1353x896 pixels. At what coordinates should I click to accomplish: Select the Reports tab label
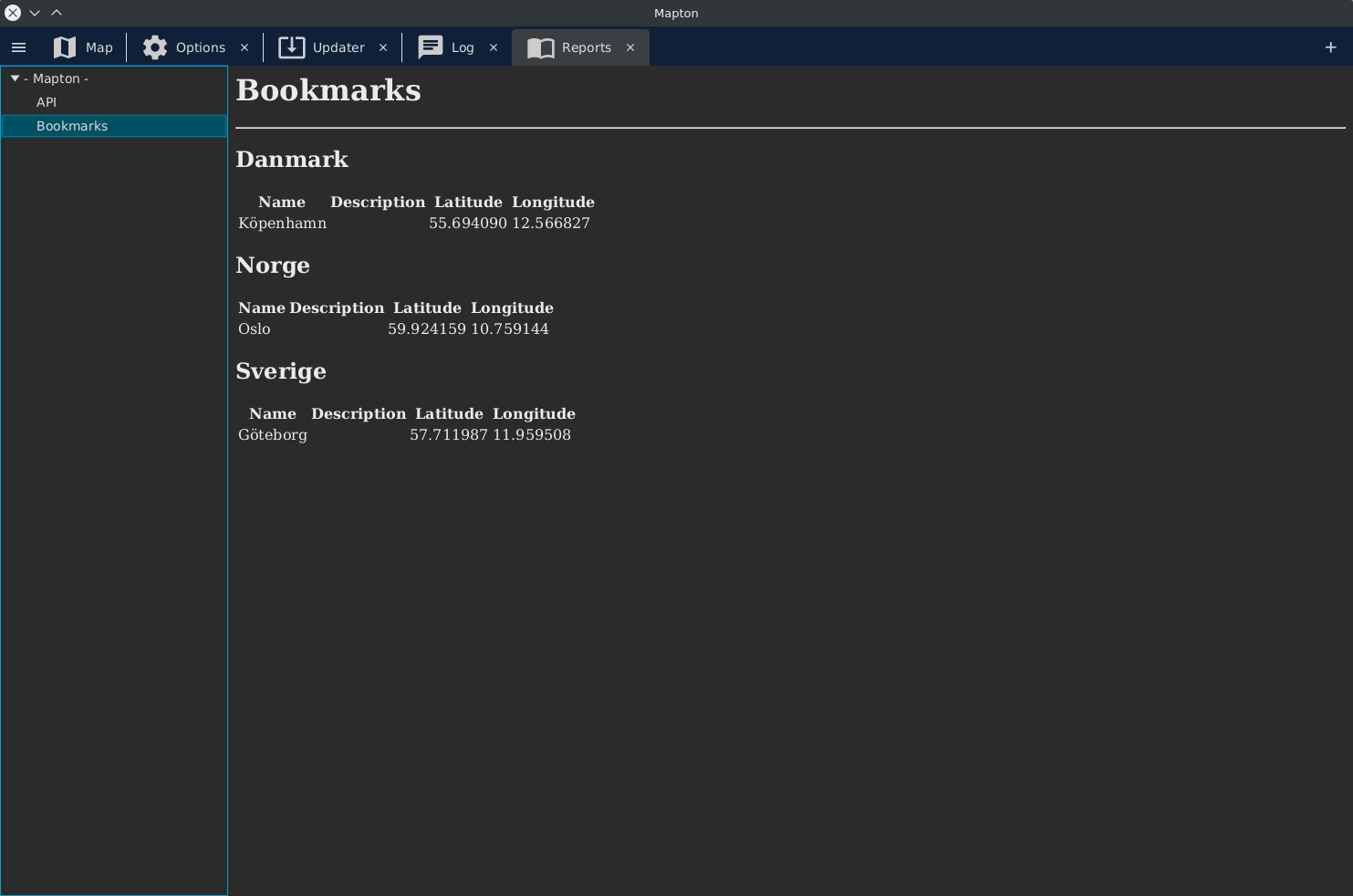pos(587,47)
